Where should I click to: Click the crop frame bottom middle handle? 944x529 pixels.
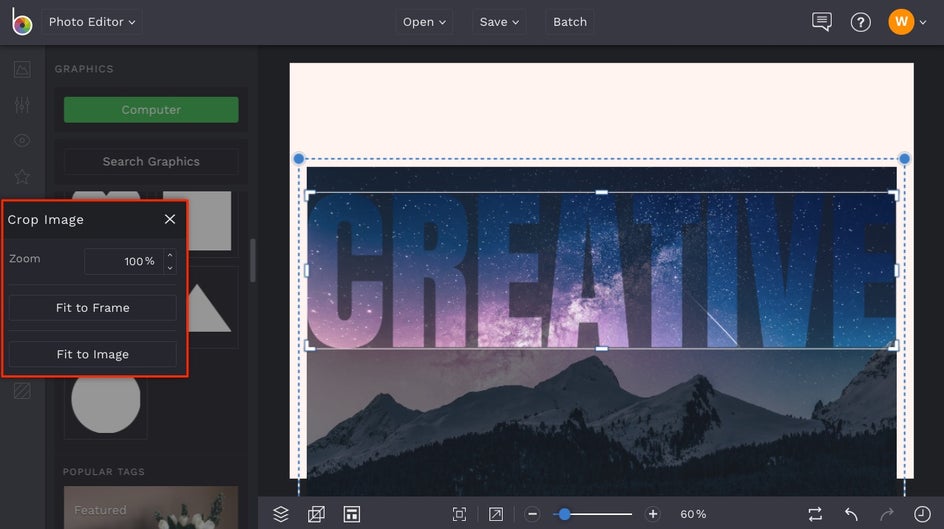[x=601, y=348]
